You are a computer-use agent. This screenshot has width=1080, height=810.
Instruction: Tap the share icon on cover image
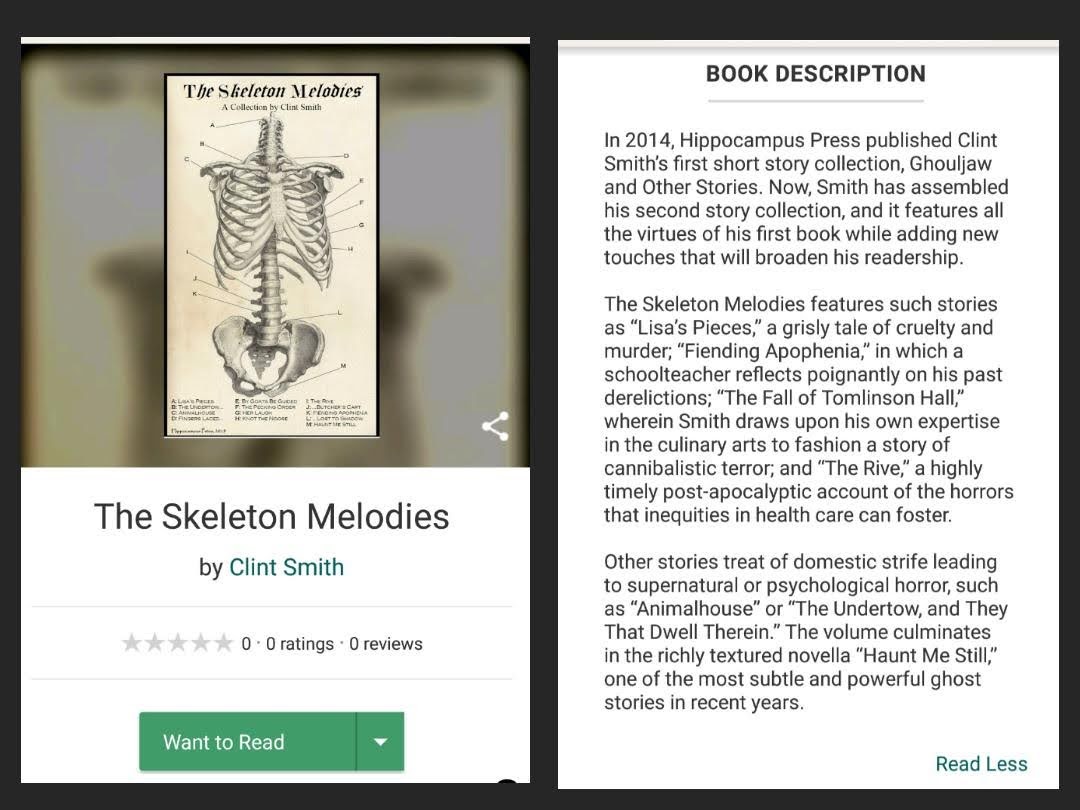[x=495, y=426]
